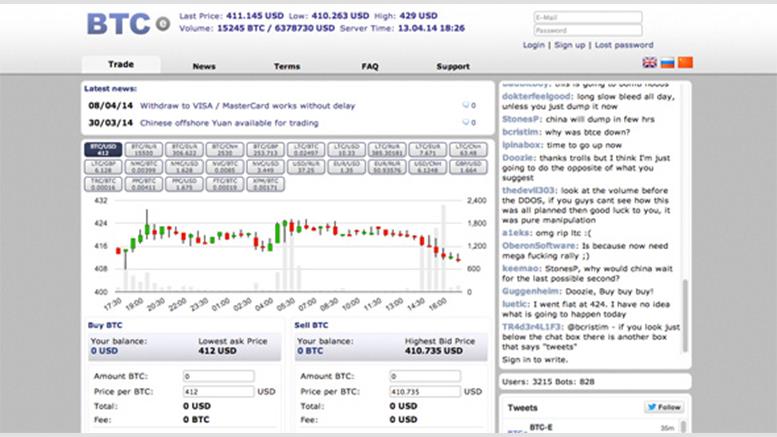The image size is (777, 437).
Task: Open comments bubble for Yuan news item
Action: click(x=466, y=123)
